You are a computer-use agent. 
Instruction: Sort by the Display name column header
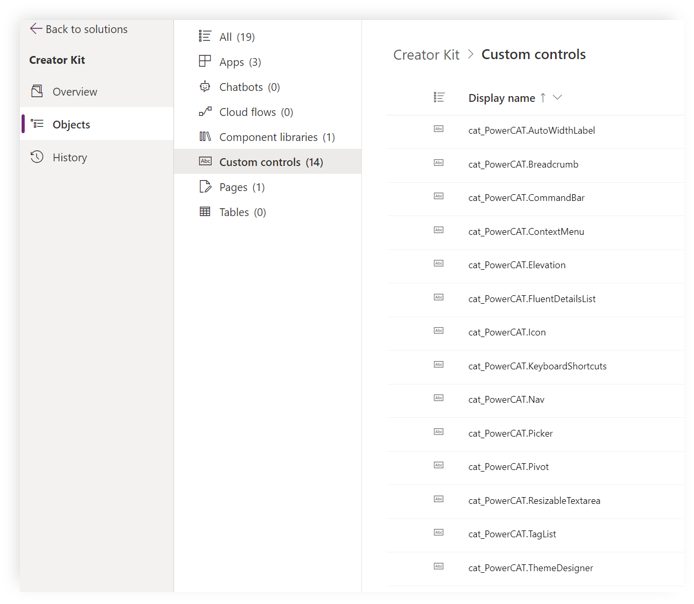tap(501, 98)
